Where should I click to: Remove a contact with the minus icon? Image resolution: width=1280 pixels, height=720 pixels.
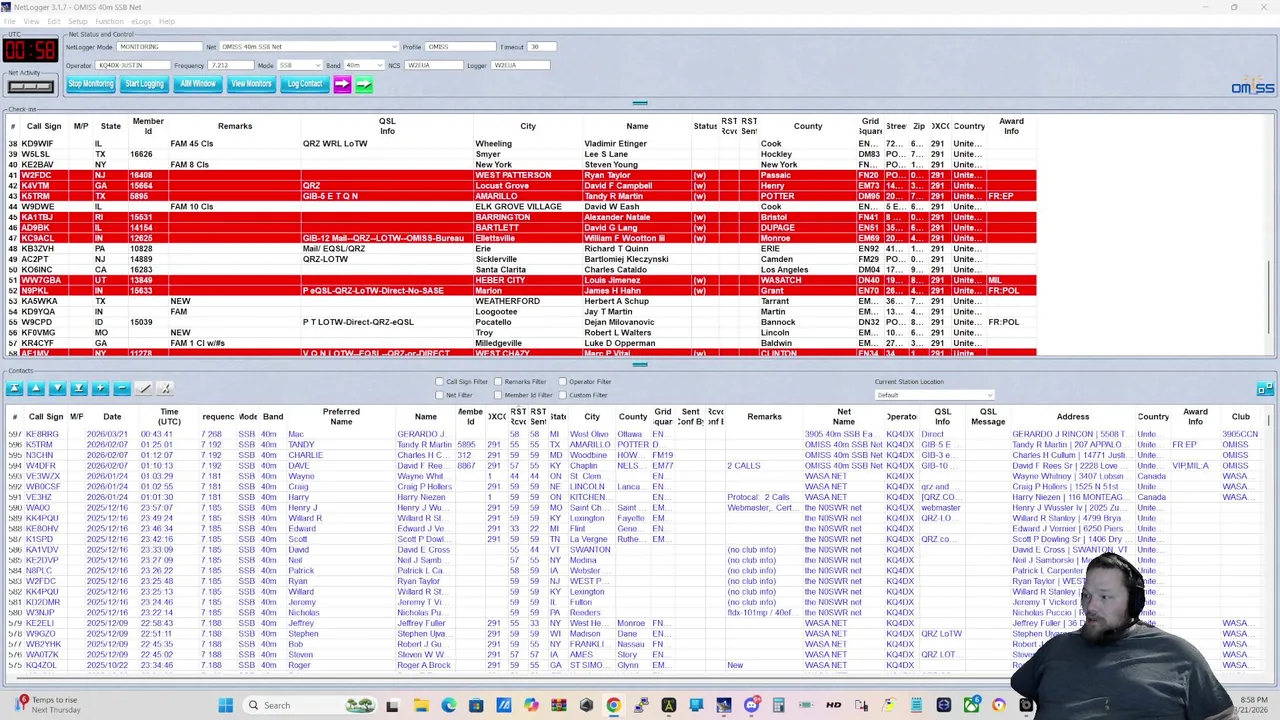[x=122, y=388]
